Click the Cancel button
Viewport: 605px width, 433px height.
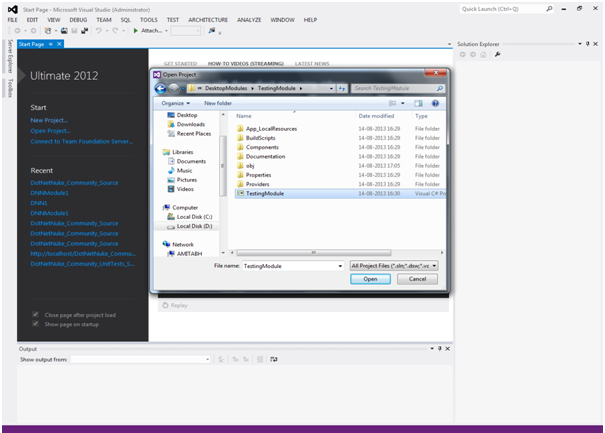417,279
